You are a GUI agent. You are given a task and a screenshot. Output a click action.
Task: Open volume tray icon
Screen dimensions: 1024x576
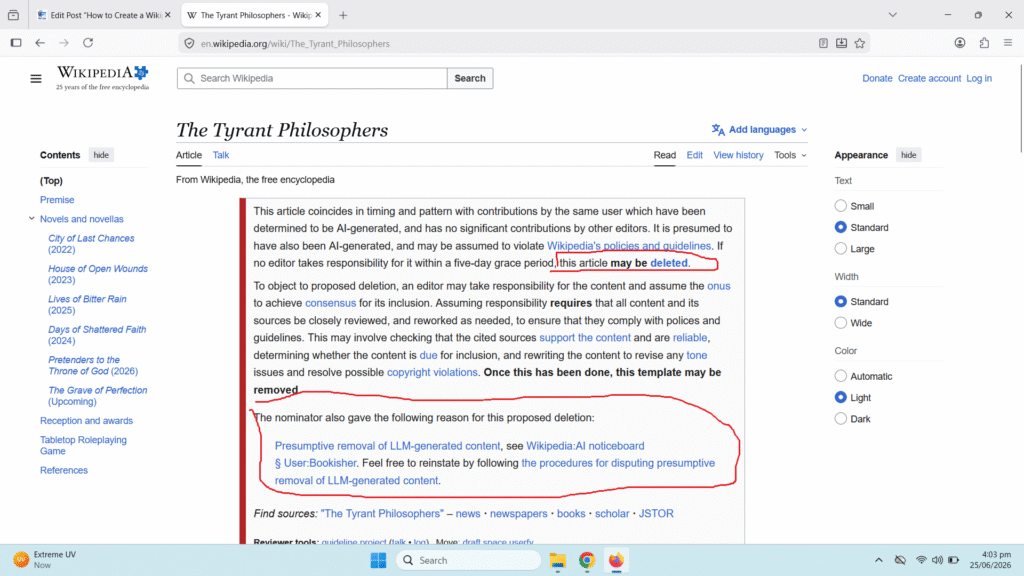point(937,560)
